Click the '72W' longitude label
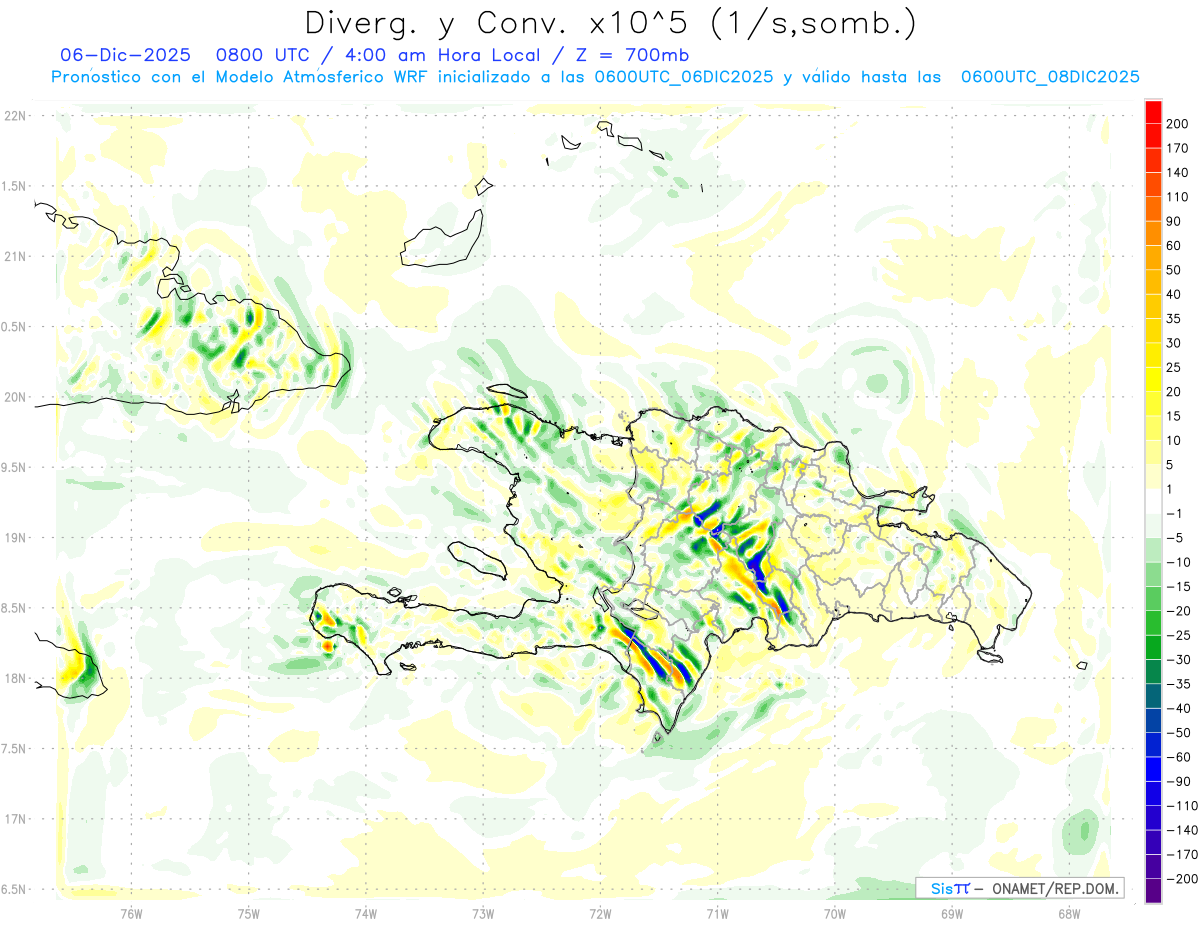The width and height of the screenshot is (1200, 927). point(600,915)
